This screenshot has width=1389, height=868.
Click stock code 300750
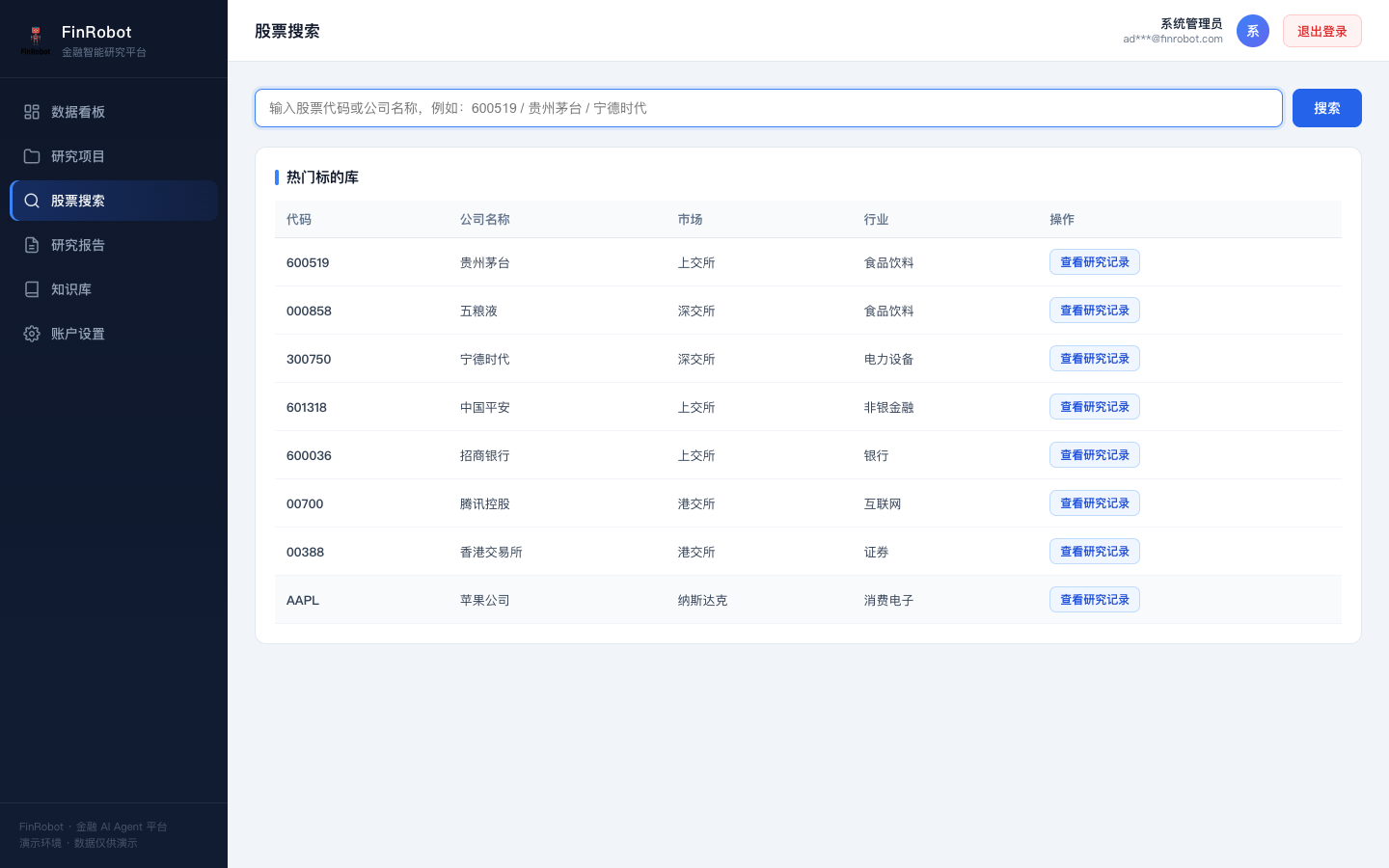(309, 359)
